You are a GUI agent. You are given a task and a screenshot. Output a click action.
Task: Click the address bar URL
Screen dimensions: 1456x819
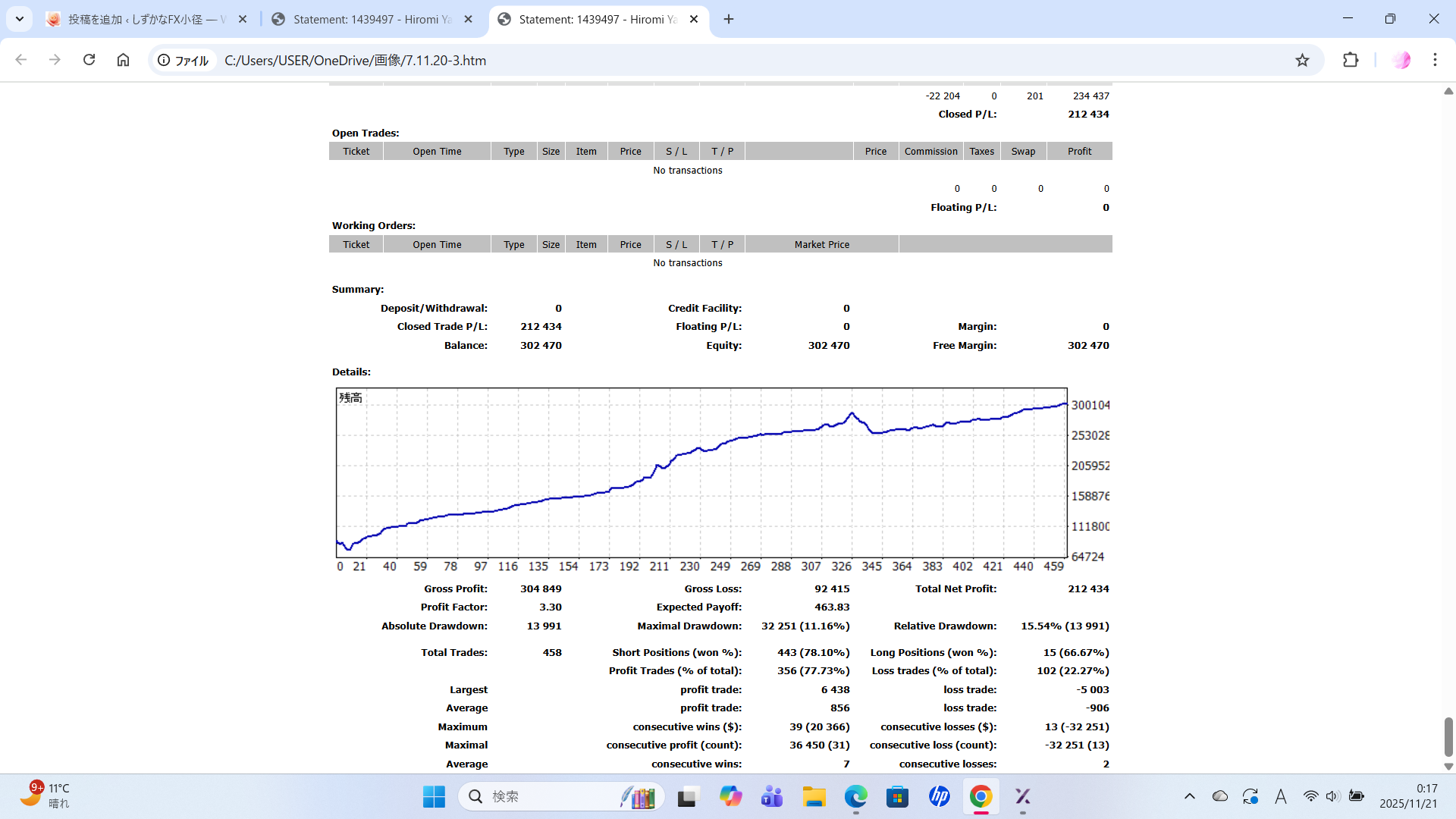pyautogui.click(x=355, y=60)
